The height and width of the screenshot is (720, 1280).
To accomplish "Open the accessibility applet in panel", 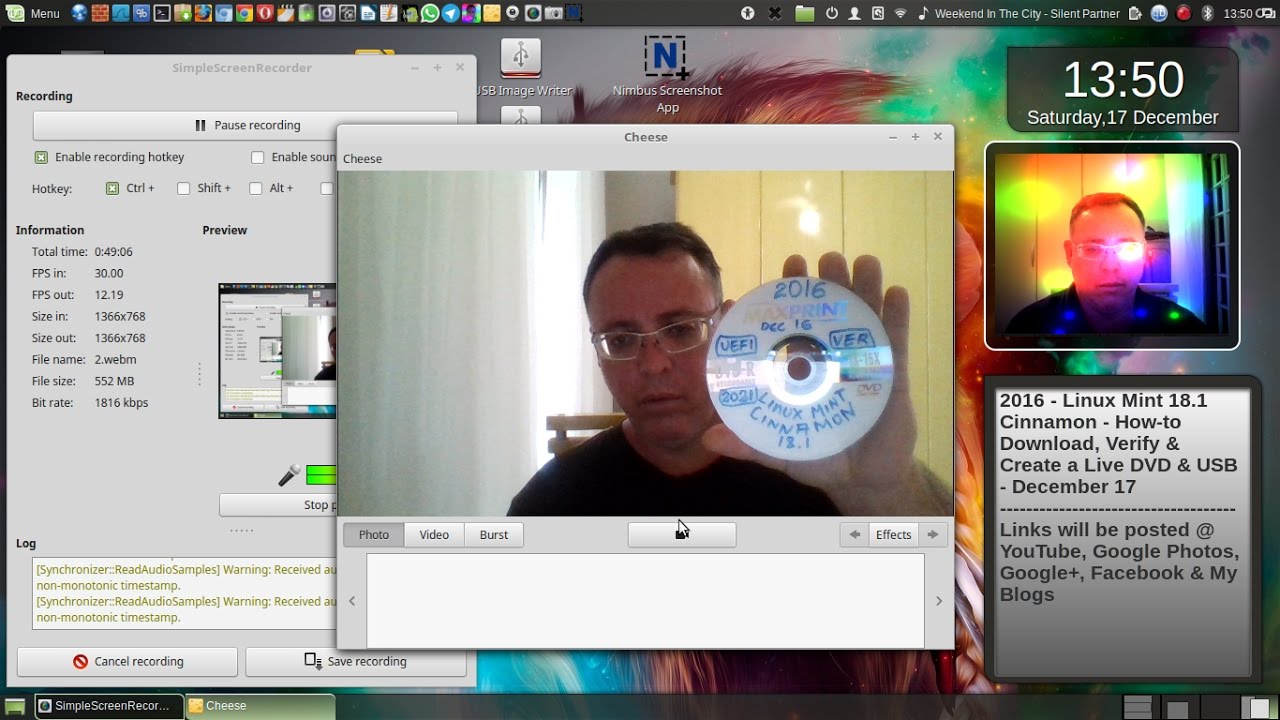I will [x=747, y=14].
